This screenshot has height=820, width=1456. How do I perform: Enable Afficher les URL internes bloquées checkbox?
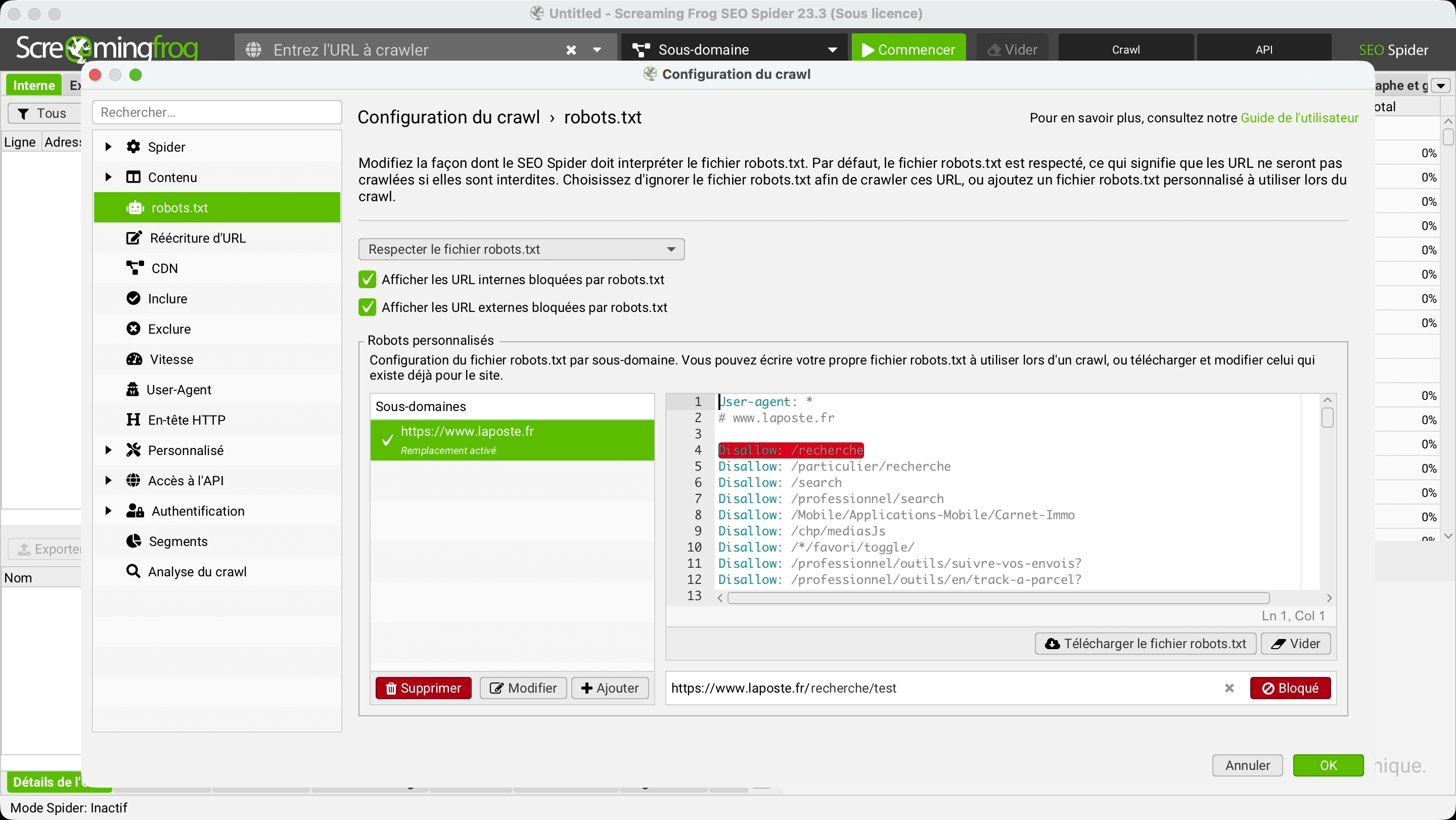point(368,280)
